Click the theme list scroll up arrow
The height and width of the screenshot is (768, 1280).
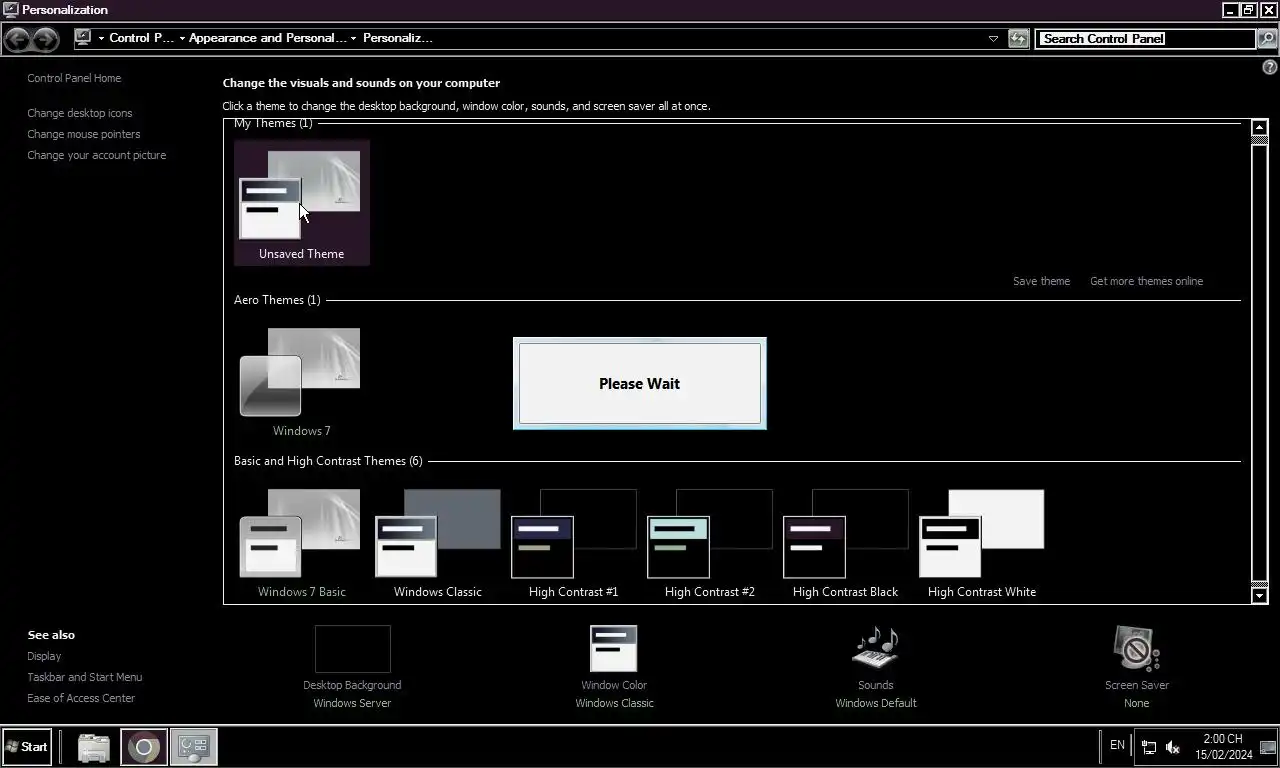[x=1260, y=127]
